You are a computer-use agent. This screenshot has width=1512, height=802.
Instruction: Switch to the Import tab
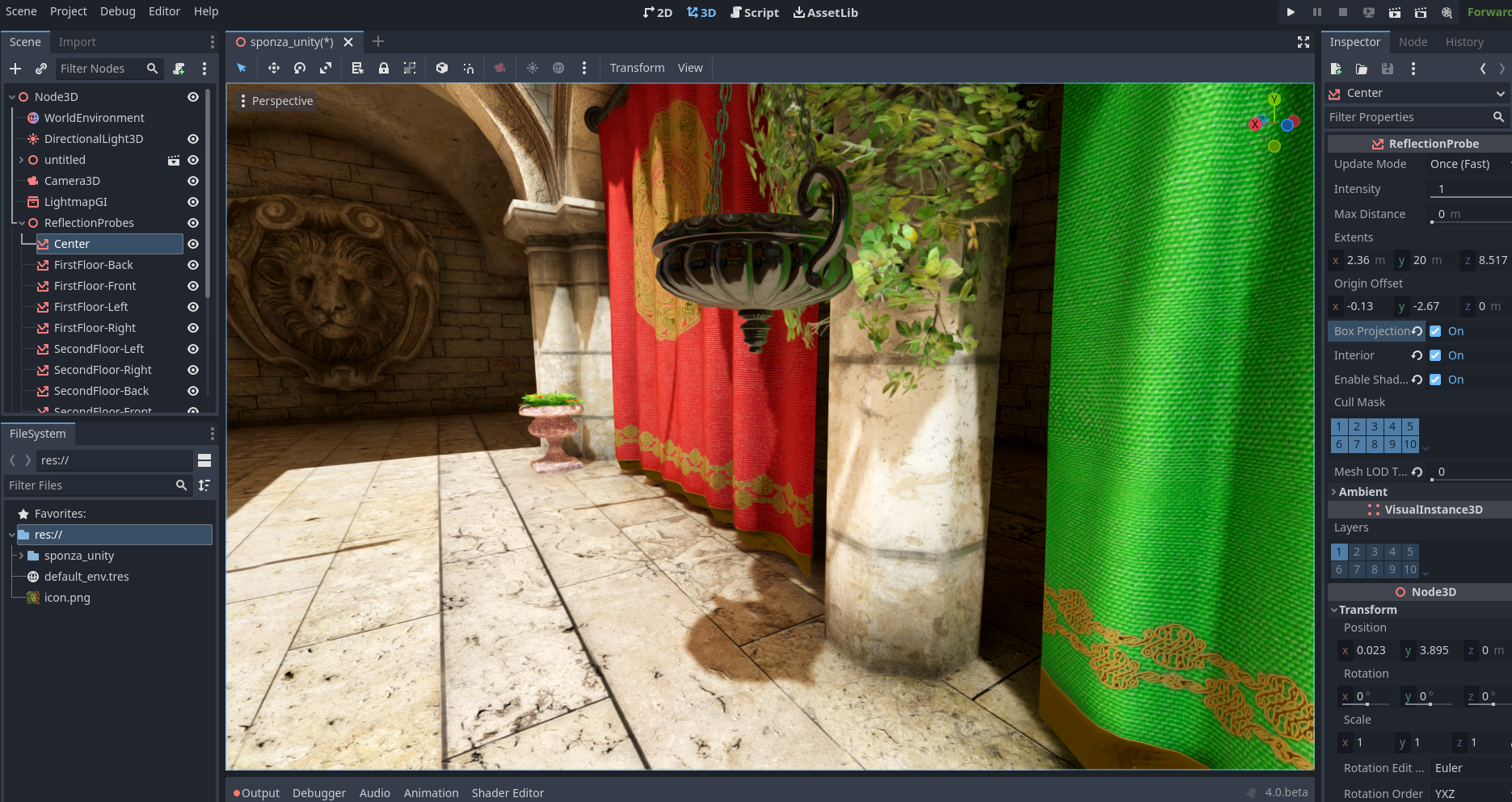(77, 42)
